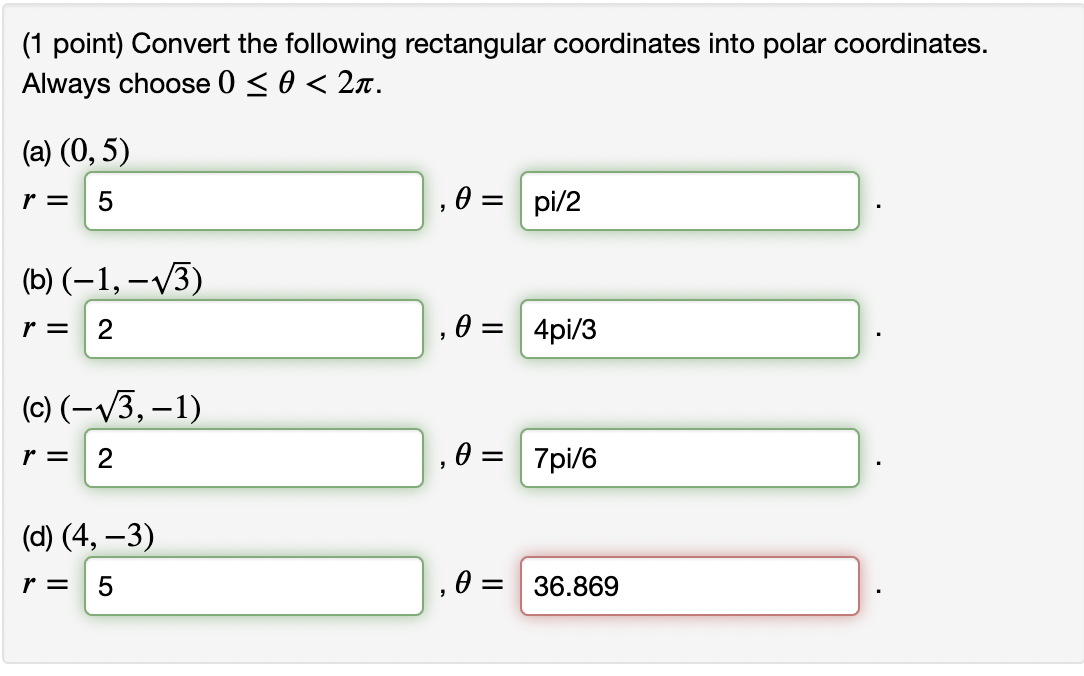Select the θ answer box containing pi/2
This screenshot has height=676, width=1084.
click(690, 201)
